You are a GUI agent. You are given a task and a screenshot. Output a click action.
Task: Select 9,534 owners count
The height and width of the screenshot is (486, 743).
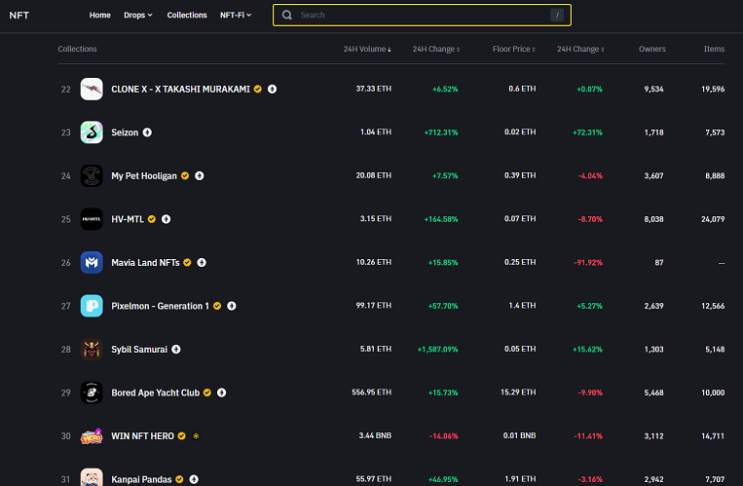coord(653,89)
